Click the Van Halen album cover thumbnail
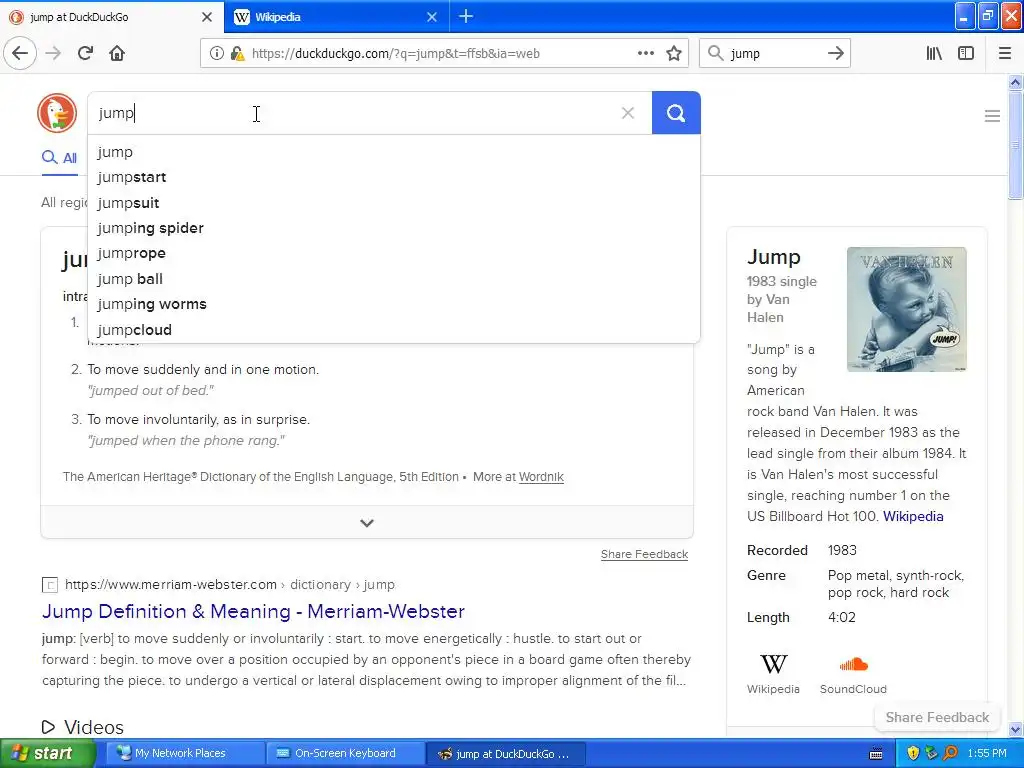The height and width of the screenshot is (768, 1024). tap(906, 309)
